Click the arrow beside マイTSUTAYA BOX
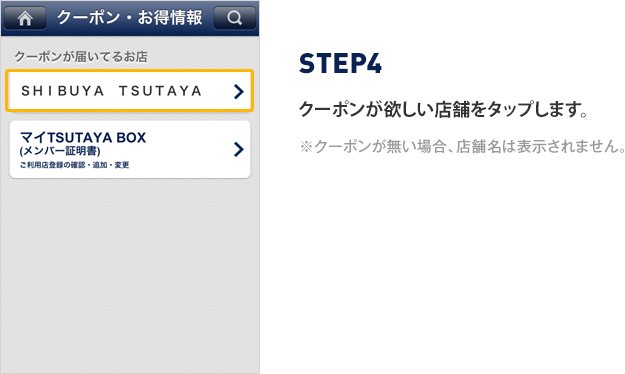 (238, 149)
